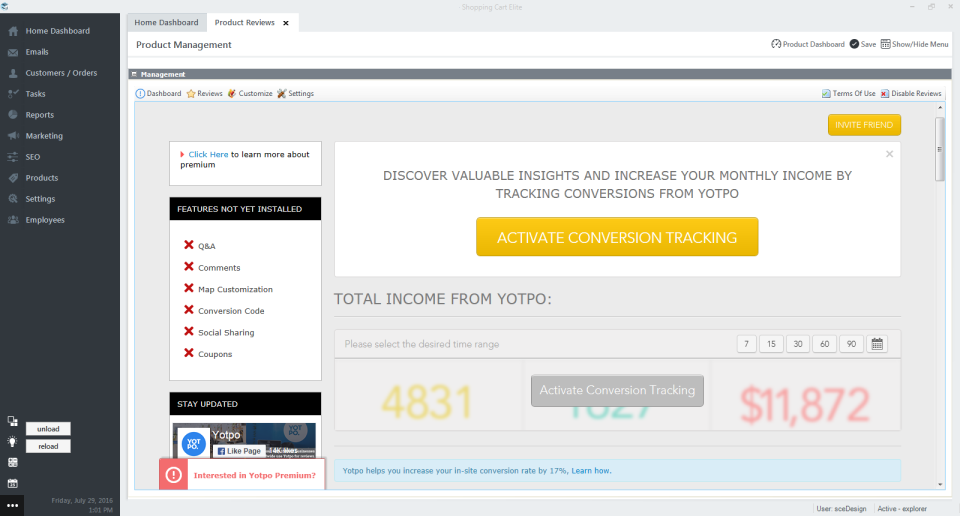Click Interested in Yotpo Premium popup
Image resolution: width=960 pixels, height=516 pixels.
tap(242, 475)
